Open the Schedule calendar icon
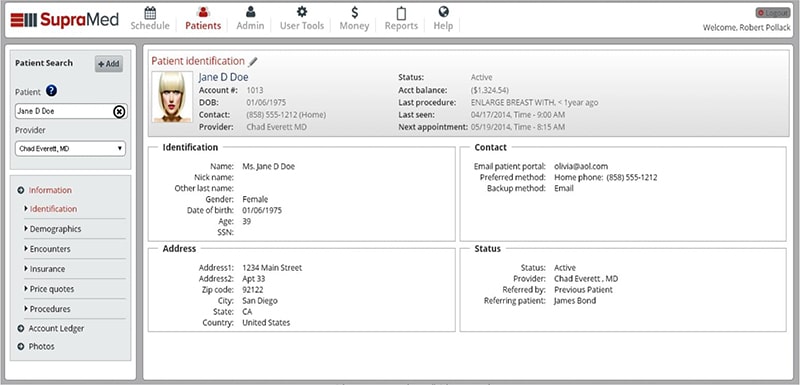Viewport: 800px width, 385px height. point(150,12)
